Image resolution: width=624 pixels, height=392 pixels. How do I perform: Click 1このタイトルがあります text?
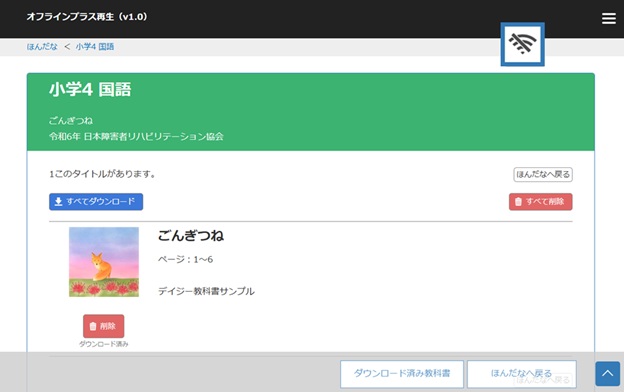[x=102, y=174]
